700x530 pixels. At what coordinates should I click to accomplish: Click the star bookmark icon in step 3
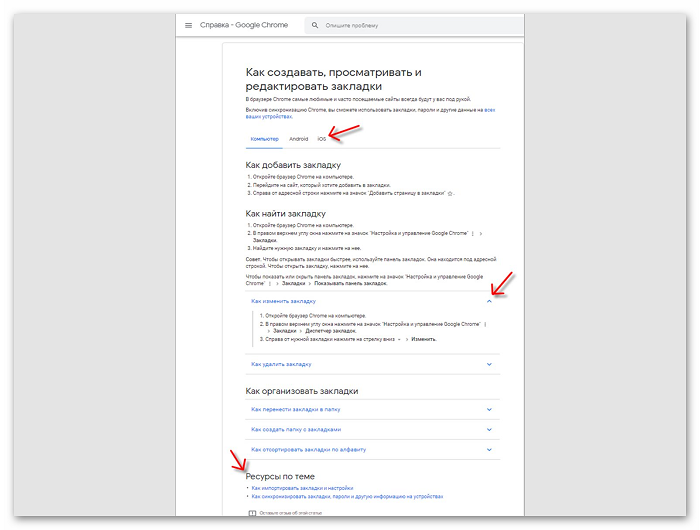click(450, 193)
